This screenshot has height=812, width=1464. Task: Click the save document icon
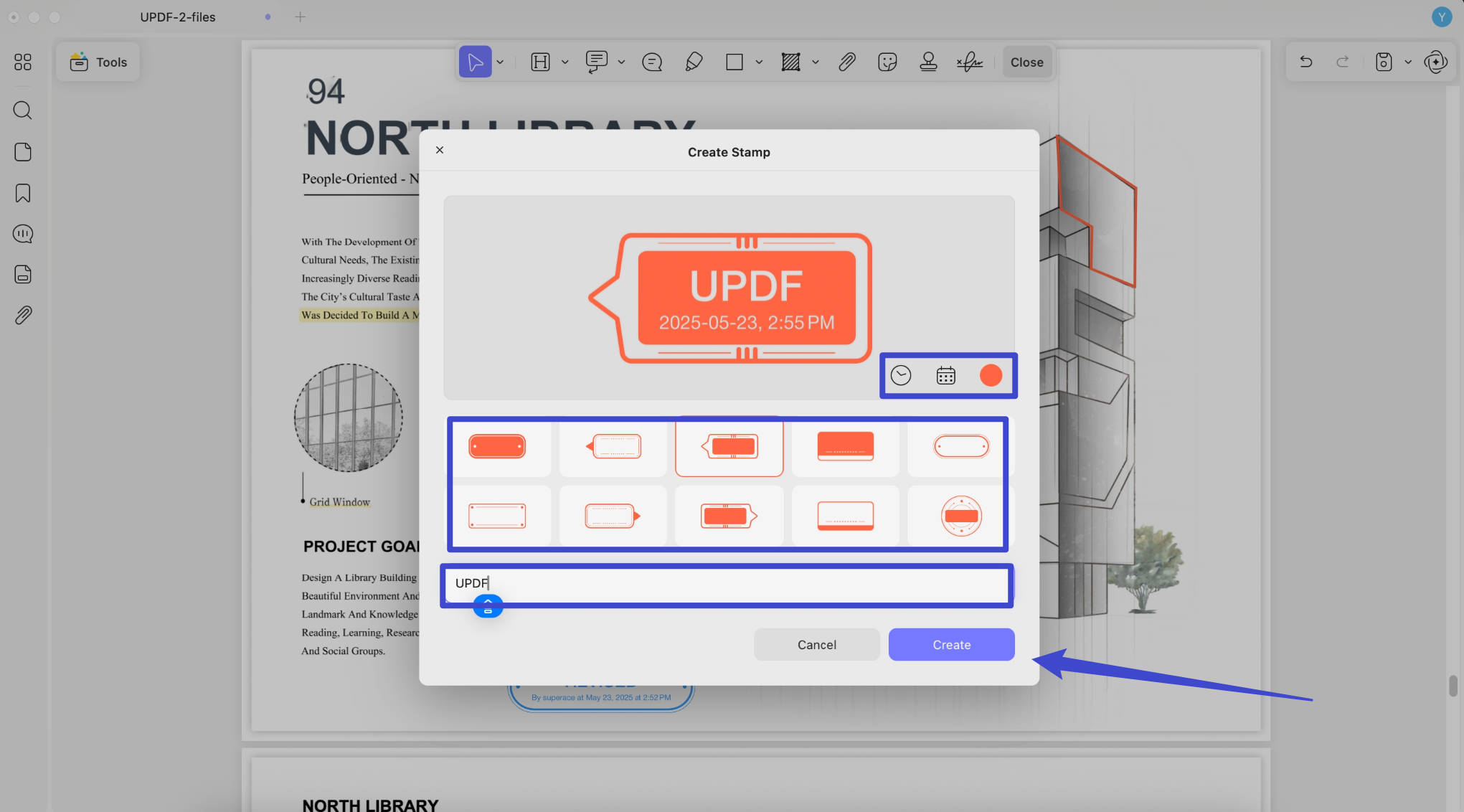1384,62
